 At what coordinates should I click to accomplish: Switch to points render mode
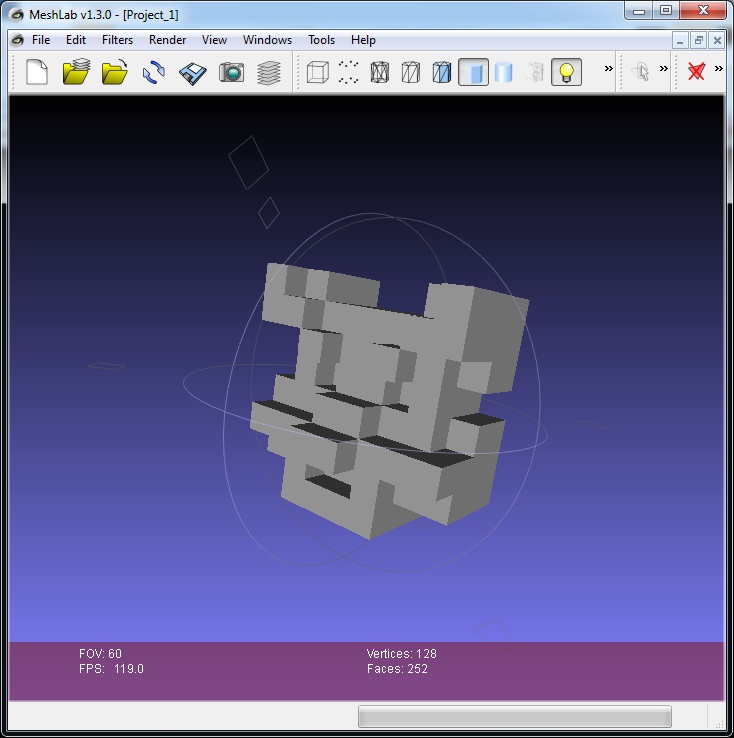tap(349, 72)
